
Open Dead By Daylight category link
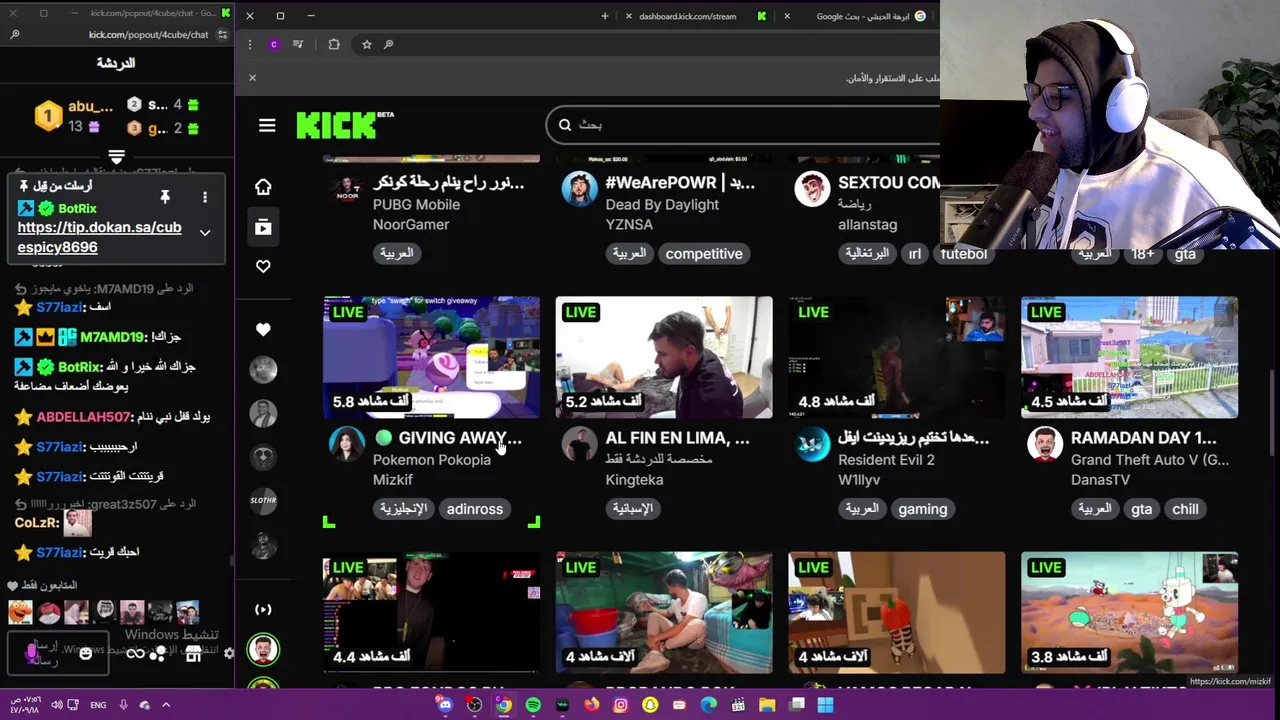click(662, 205)
